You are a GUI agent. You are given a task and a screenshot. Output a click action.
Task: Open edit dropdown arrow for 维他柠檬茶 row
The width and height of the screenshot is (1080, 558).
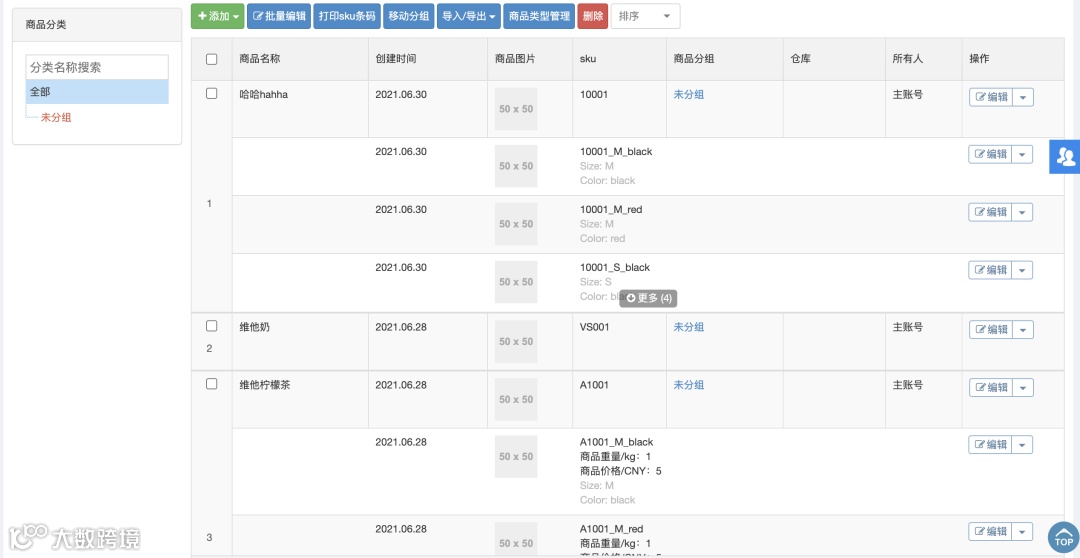(1023, 388)
